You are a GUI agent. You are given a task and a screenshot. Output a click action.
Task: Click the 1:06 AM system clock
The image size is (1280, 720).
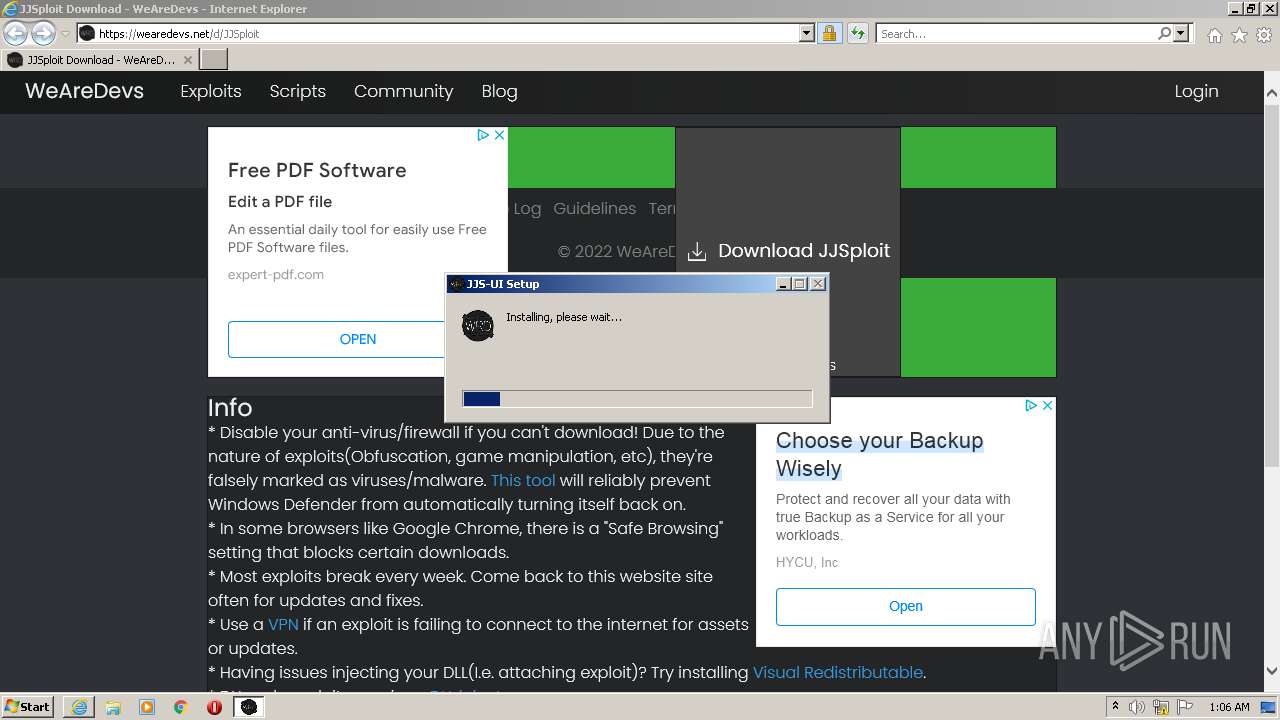coord(1229,707)
